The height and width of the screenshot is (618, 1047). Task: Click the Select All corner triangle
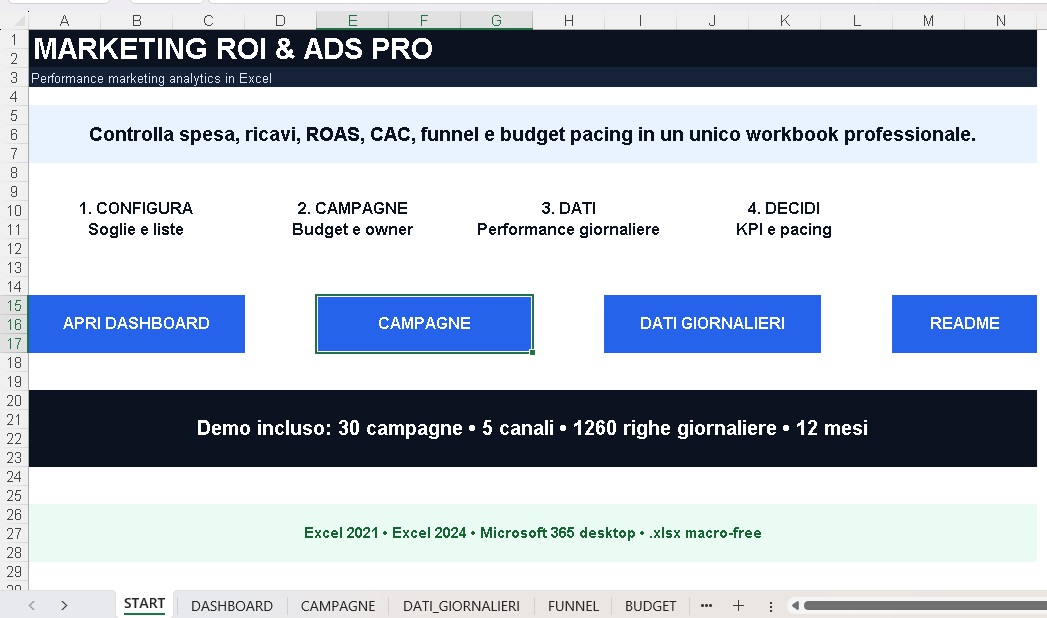point(19,21)
